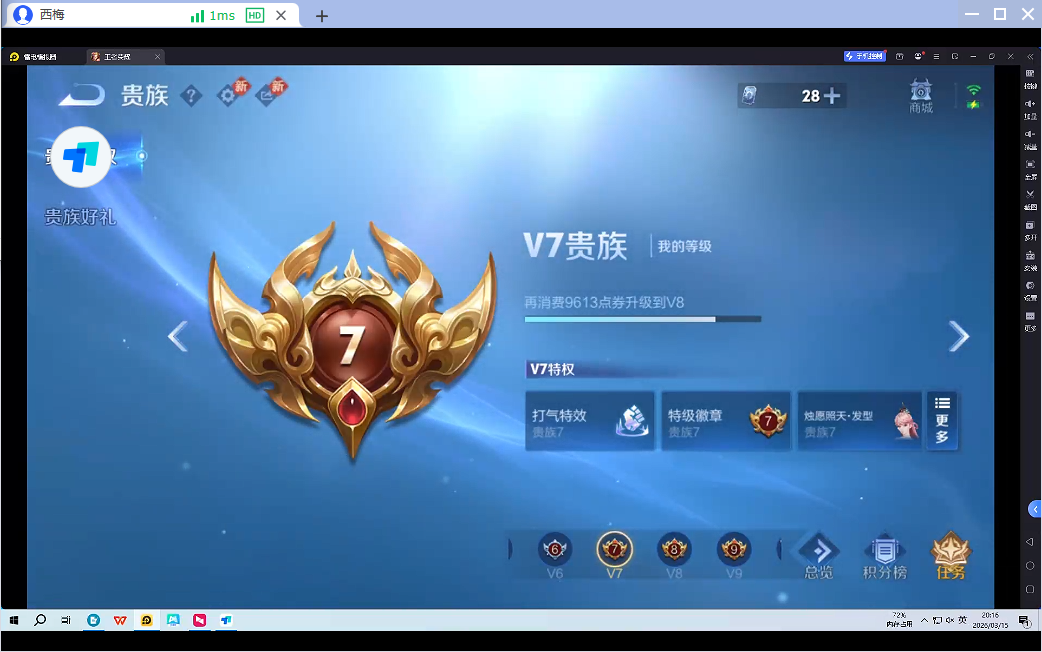This screenshot has height=652, width=1042.
Task: Click the right arrow to next nobility level
Action: click(x=958, y=336)
